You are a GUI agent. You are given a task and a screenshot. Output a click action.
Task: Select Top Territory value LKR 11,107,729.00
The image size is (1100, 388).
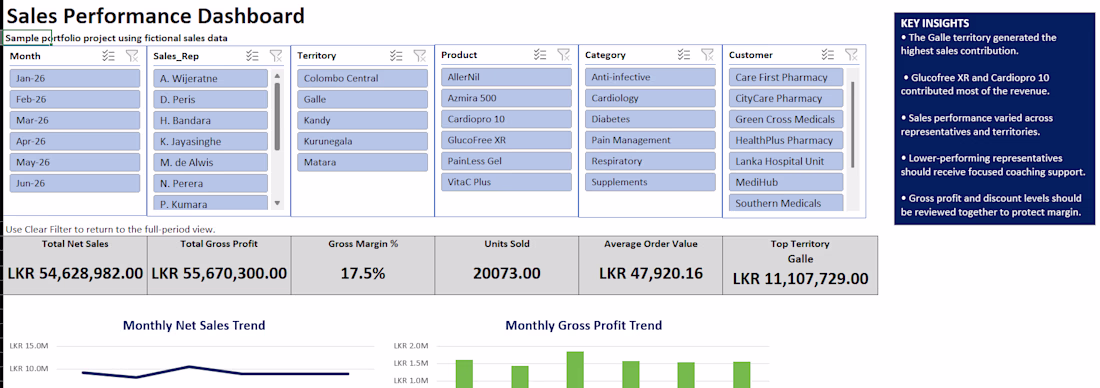[800, 279]
